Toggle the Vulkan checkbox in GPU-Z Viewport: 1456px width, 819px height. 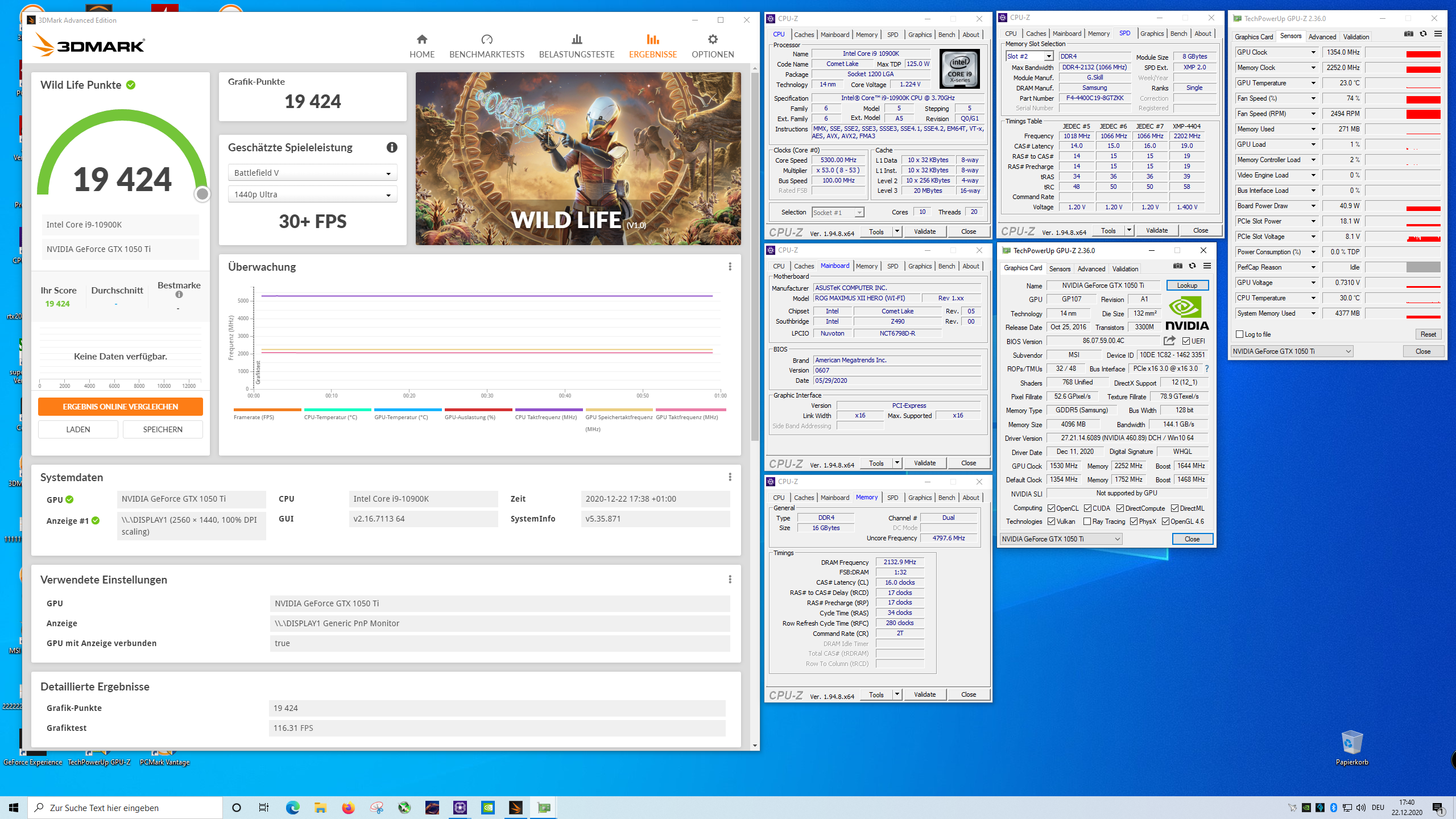[x=1051, y=522]
